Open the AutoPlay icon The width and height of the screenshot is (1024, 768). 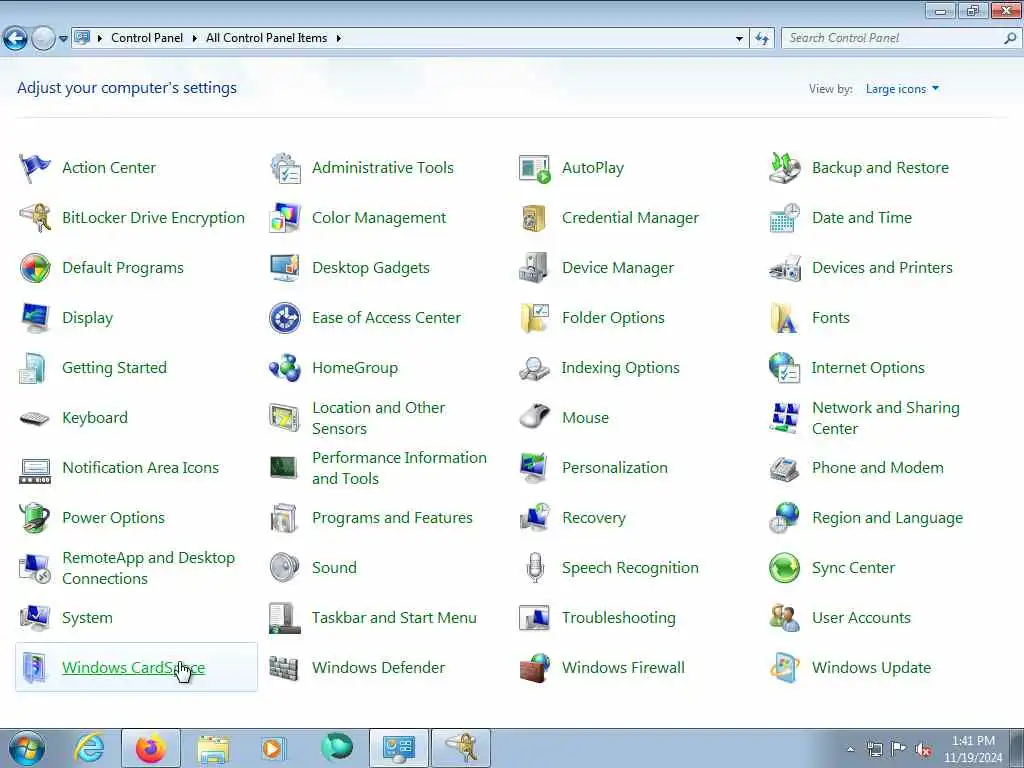pyautogui.click(x=535, y=168)
